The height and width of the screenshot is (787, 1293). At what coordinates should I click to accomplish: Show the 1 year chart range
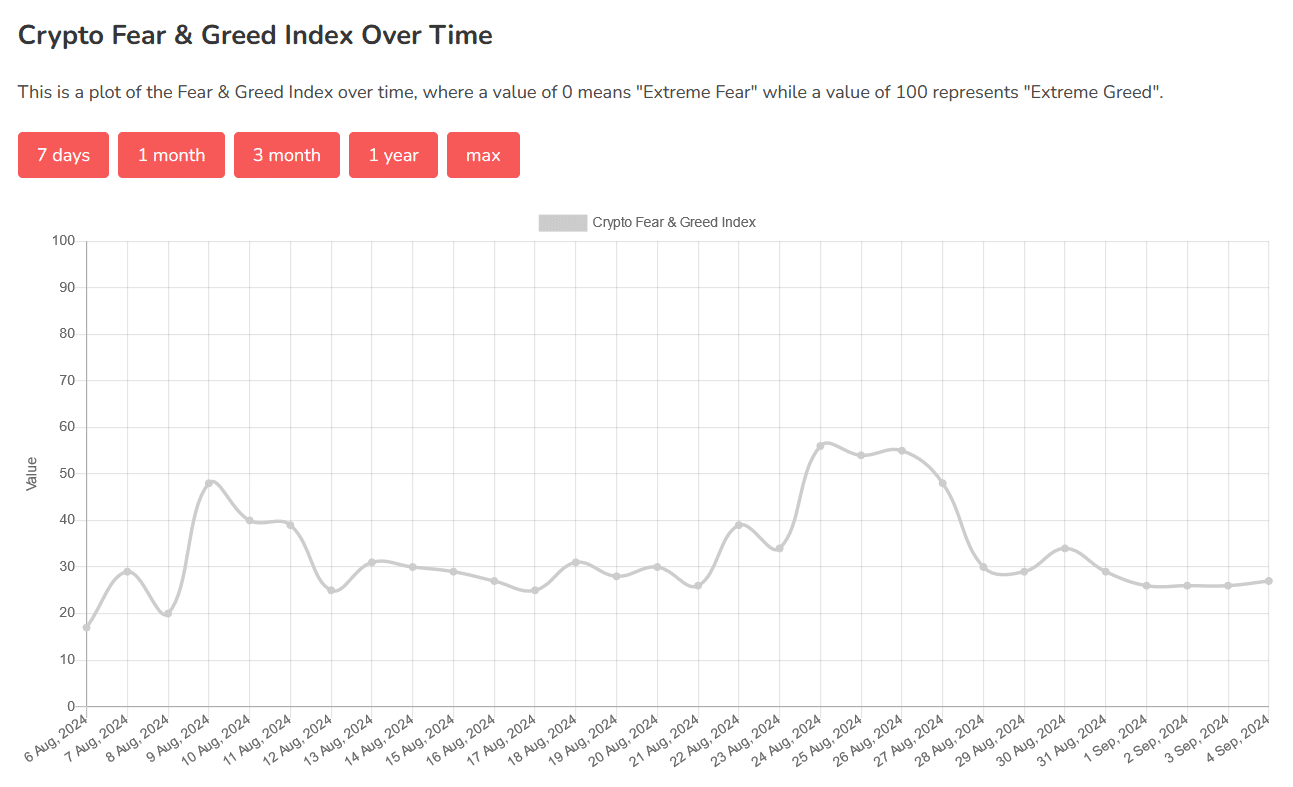tap(393, 155)
